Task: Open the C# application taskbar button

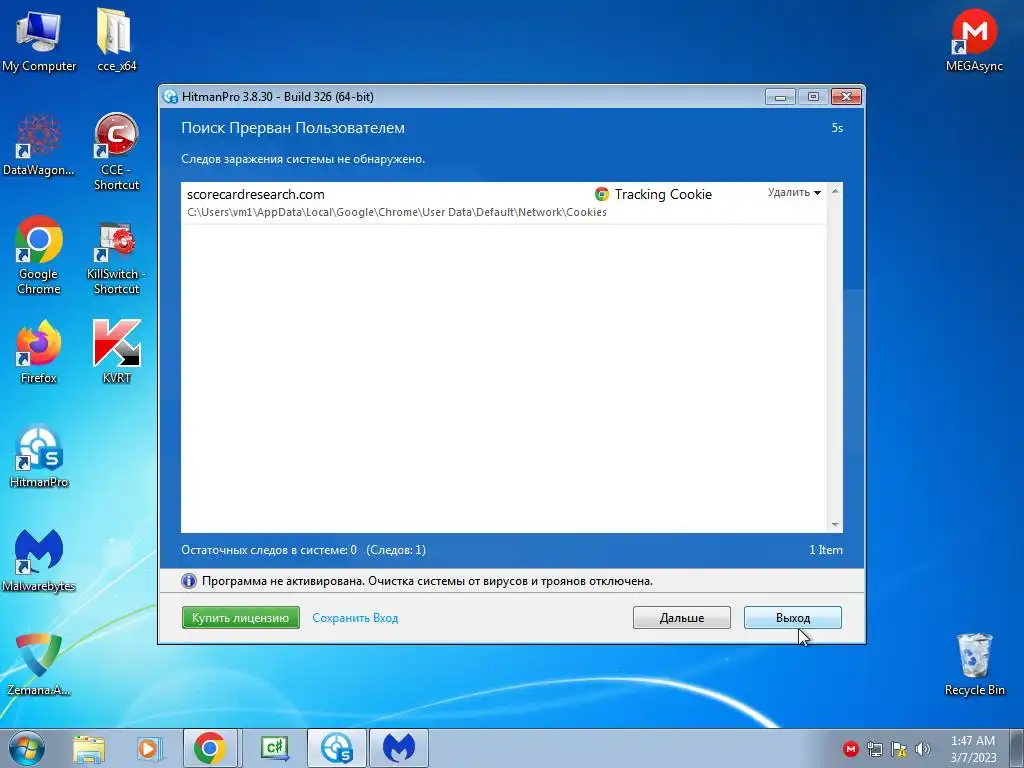Action: (275, 748)
